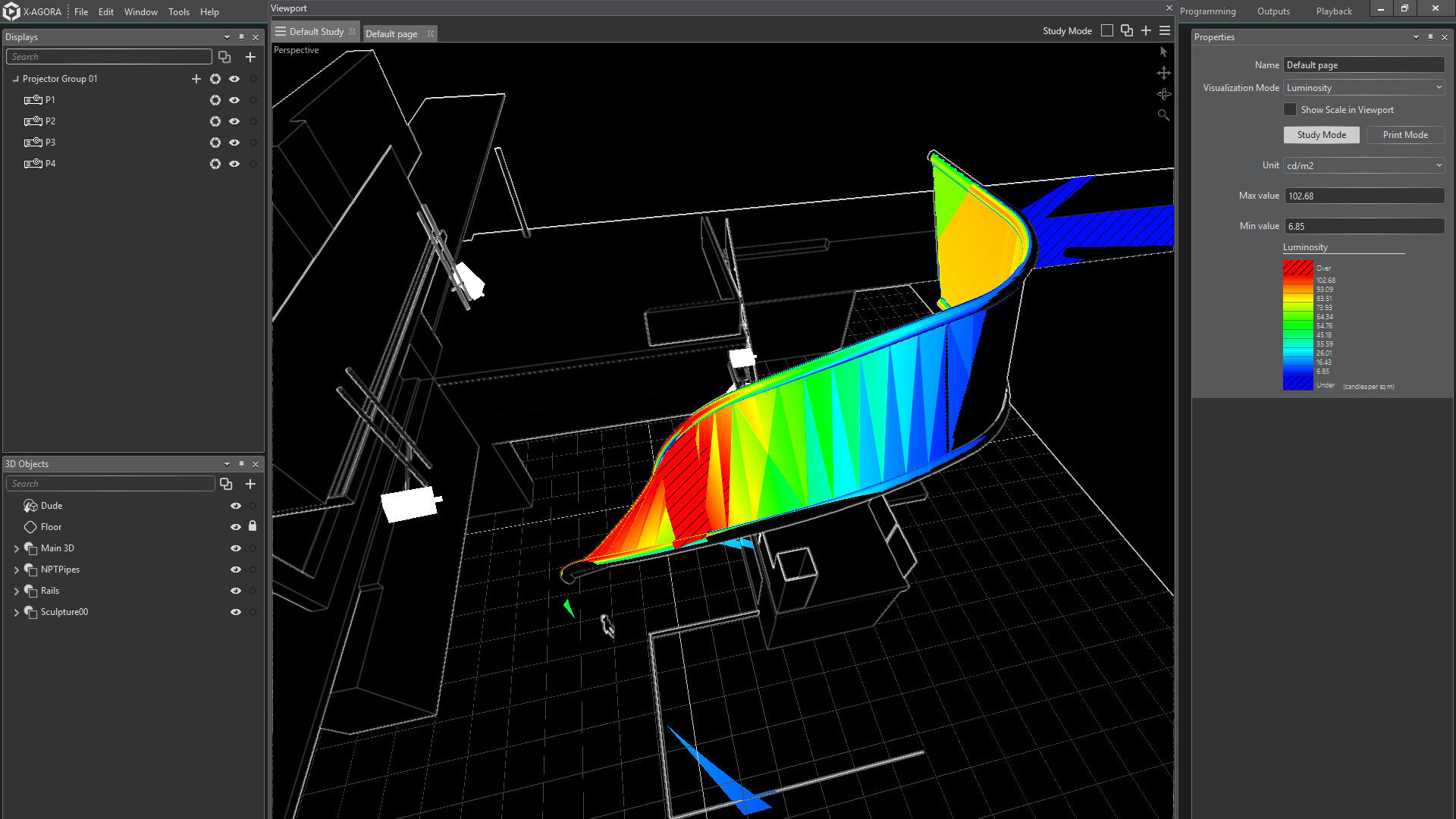Switch to the Default page tab
1456x819 pixels.
click(x=391, y=34)
